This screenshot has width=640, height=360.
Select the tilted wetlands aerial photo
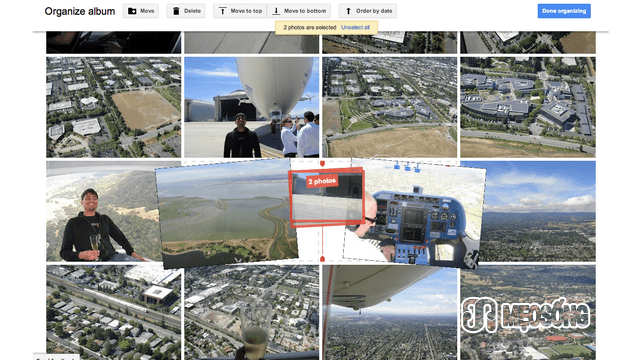pos(226,212)
